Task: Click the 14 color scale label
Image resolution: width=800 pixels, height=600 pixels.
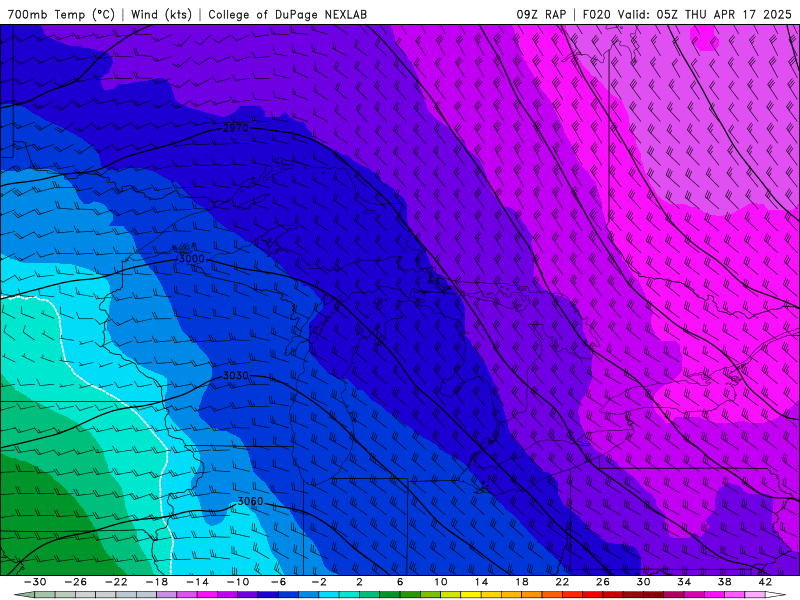Action: (x=481, y=582)
